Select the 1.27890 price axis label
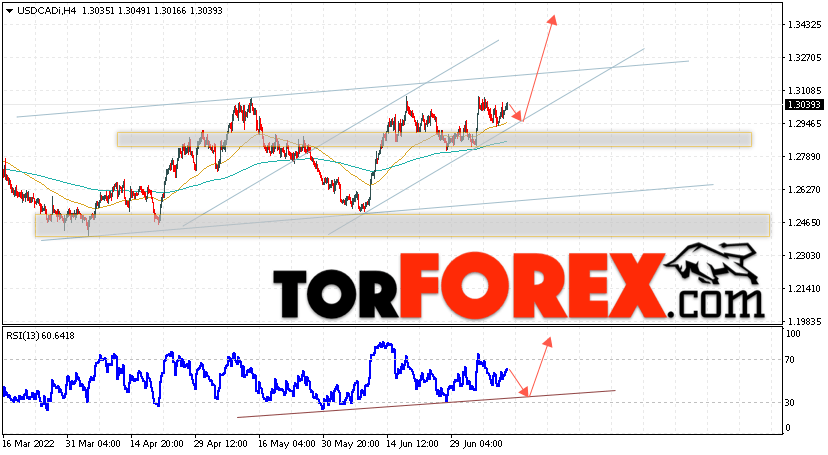Viewport: 828px width, 455px height. [x=804, y=157]
